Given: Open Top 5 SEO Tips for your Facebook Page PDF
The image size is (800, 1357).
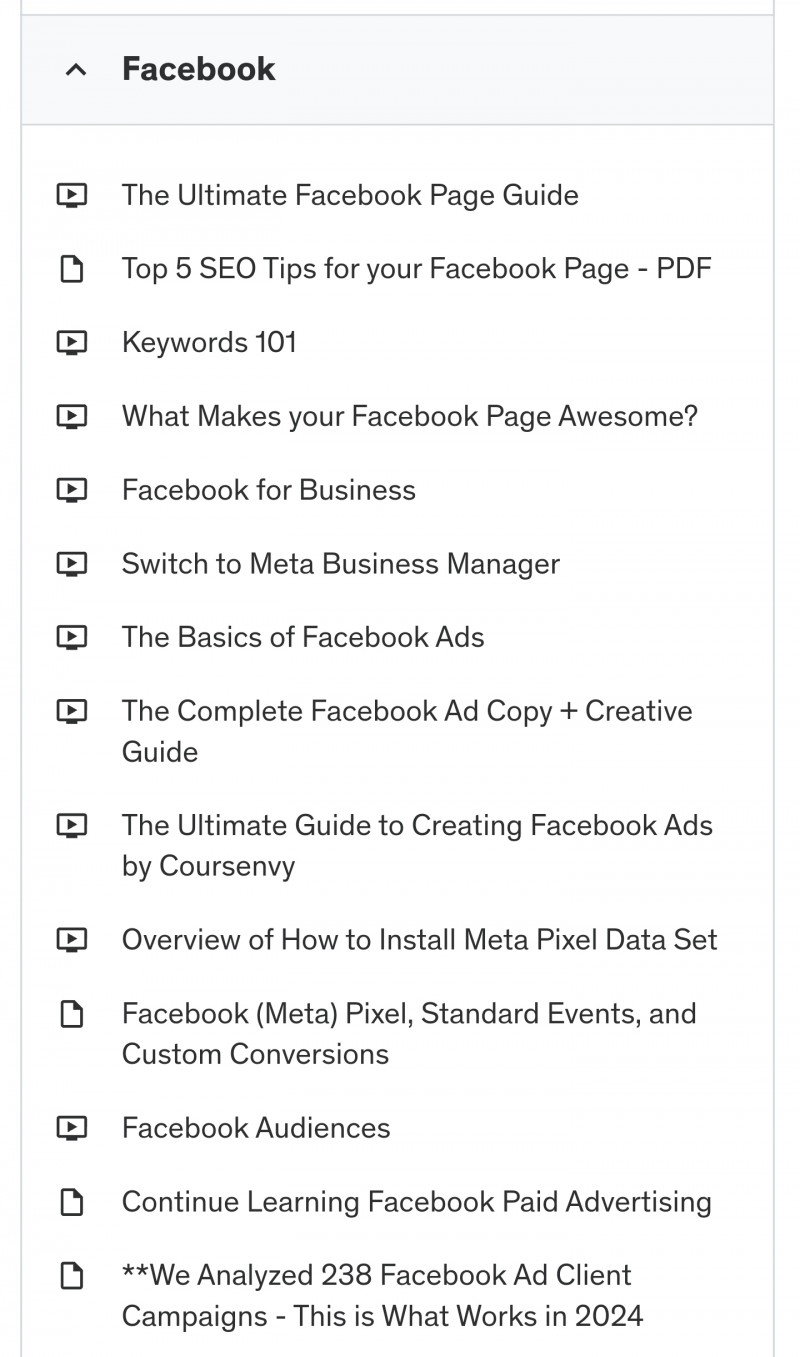Looking at the screenshot, I should [x=417, y=269].
